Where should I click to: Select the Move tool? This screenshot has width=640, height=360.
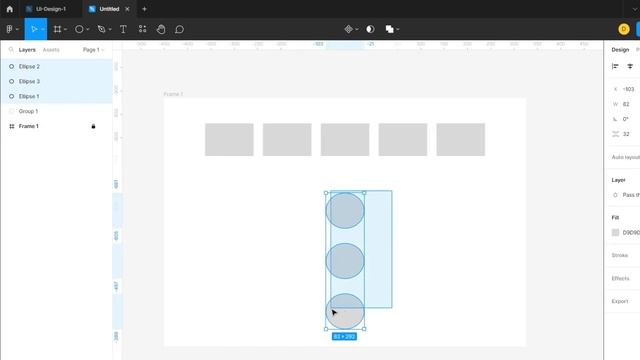coord(34,29)
